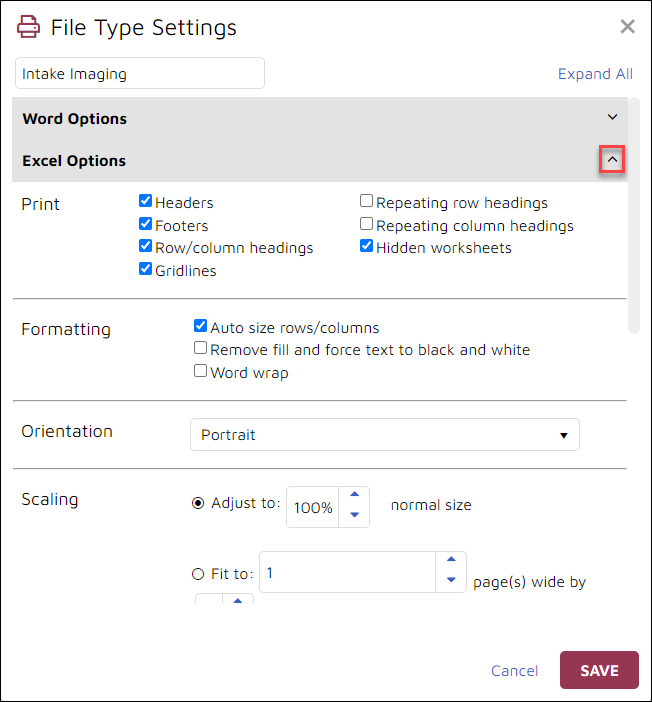Increase Adjust to percentage with up arrow
652x702 pixels.
355,494
